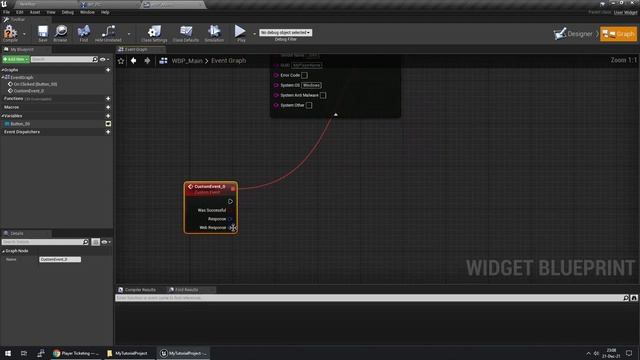Viewport: 640px width, 360px height.
Task: Open the Play options dropdown arrow
Action: pyautogui.click(x=254, y=33)
